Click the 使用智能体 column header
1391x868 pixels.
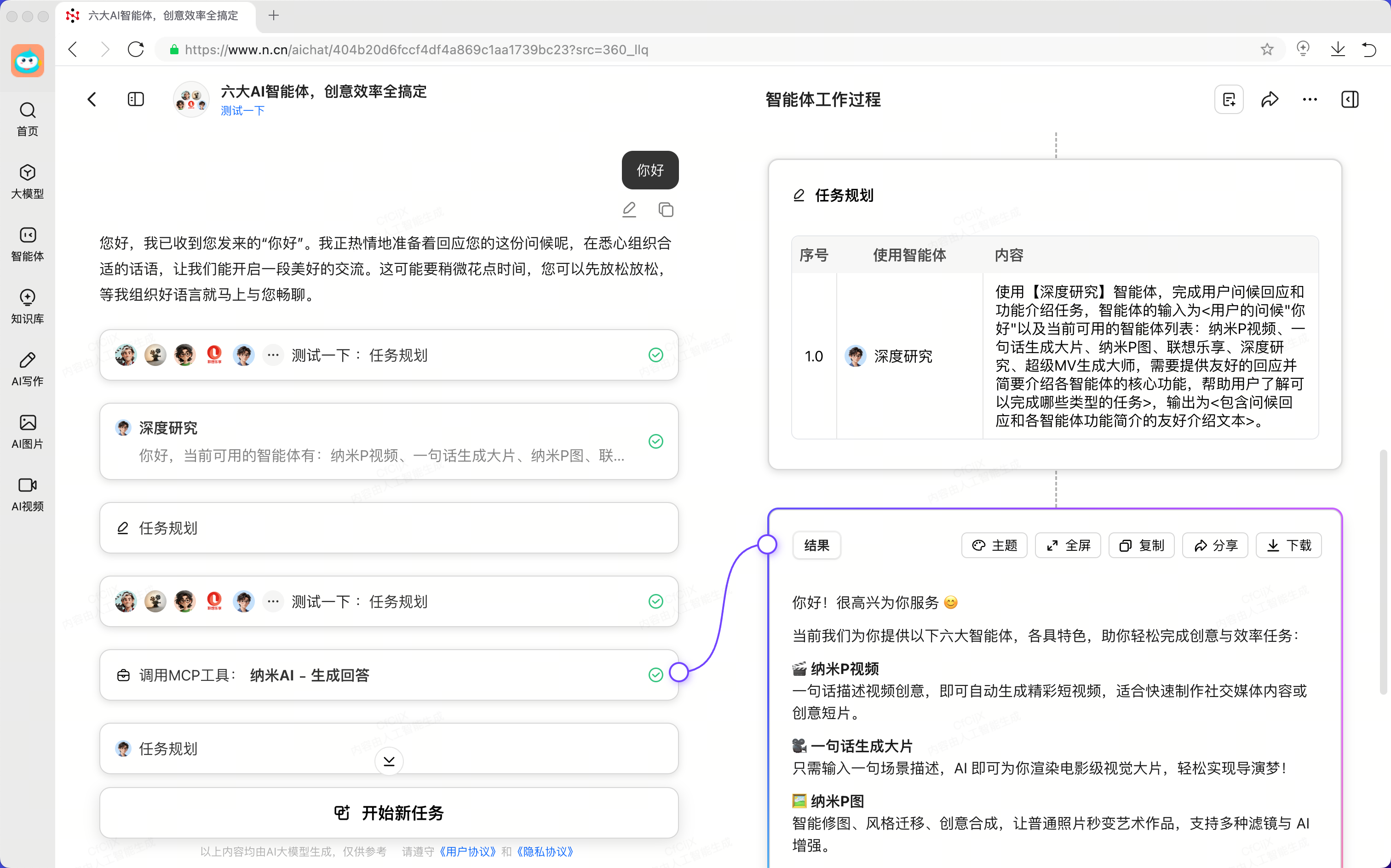pyautogui.click(x=909, y=255)
